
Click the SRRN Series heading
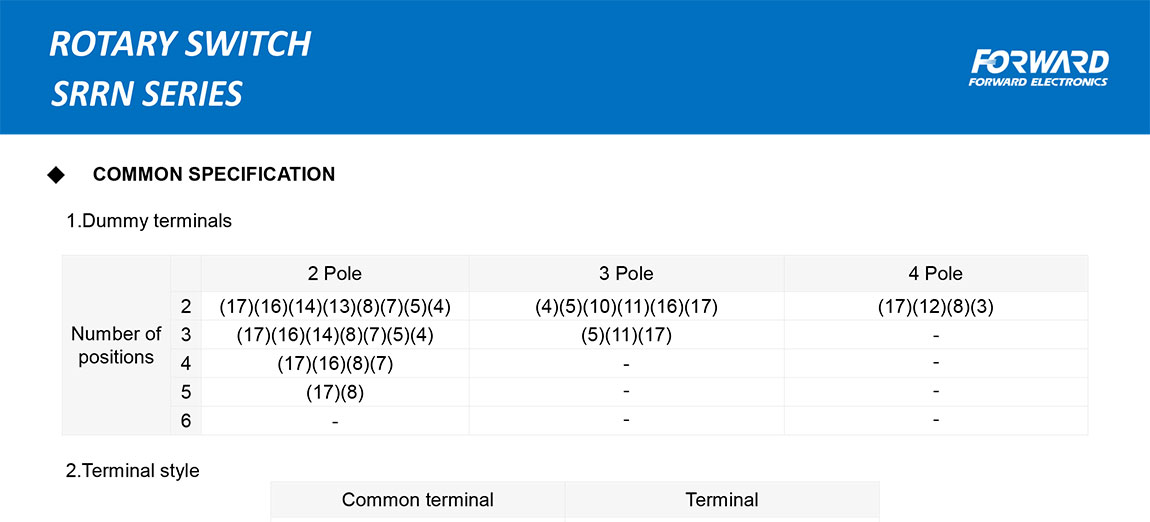pyautogui.click(x=147, y=94)
